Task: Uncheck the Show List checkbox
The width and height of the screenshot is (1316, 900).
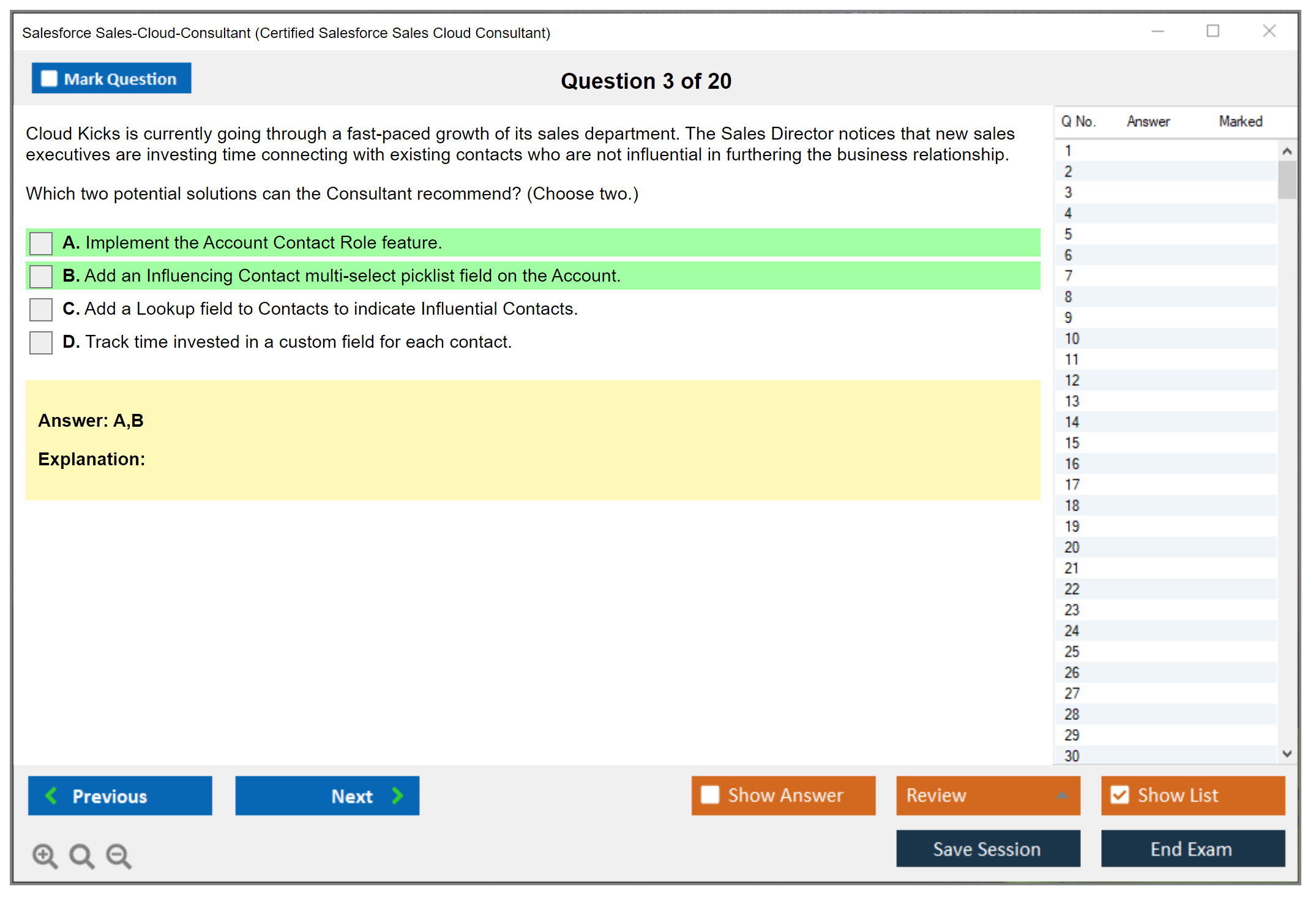Action: point(1120,795)
